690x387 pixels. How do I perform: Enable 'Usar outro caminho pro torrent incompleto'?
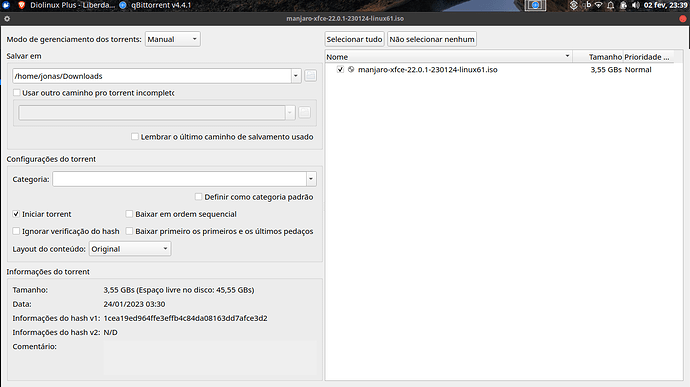(17, 93)
